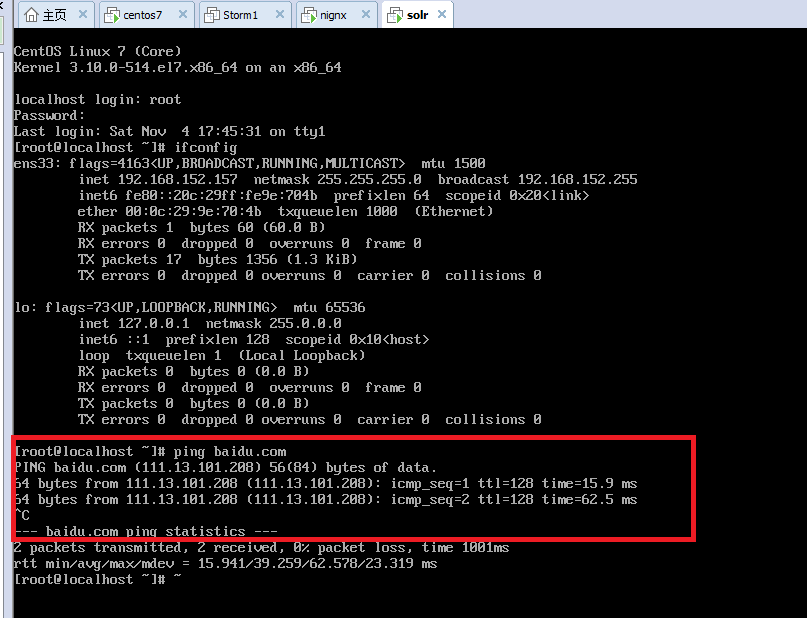807x618 pixels.
Task: Close the Storm1 tab
Action: [279, 14]
